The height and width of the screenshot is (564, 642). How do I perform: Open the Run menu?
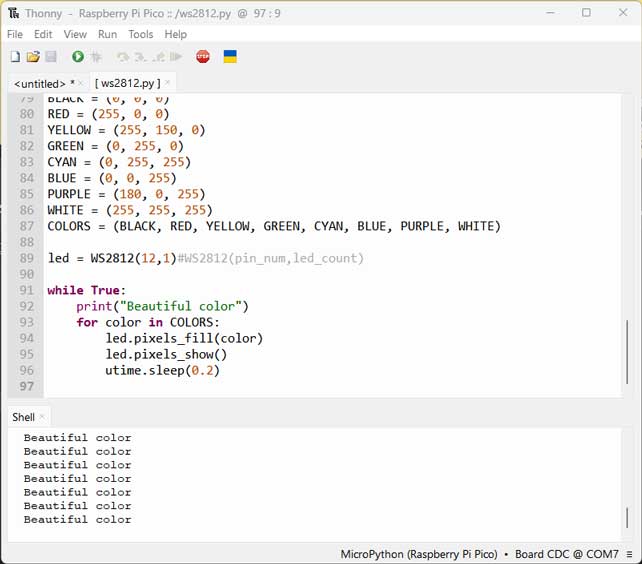(107, 34)
